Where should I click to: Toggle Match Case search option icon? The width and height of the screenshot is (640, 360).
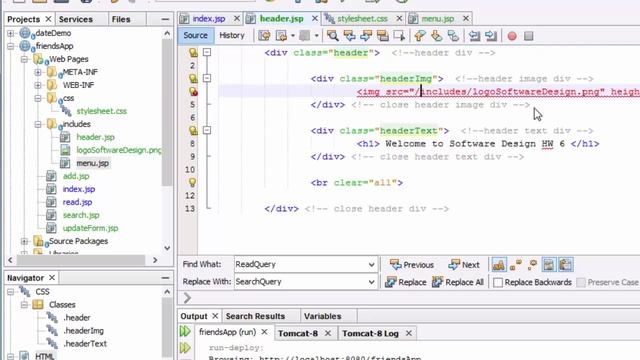coord(499,265)
